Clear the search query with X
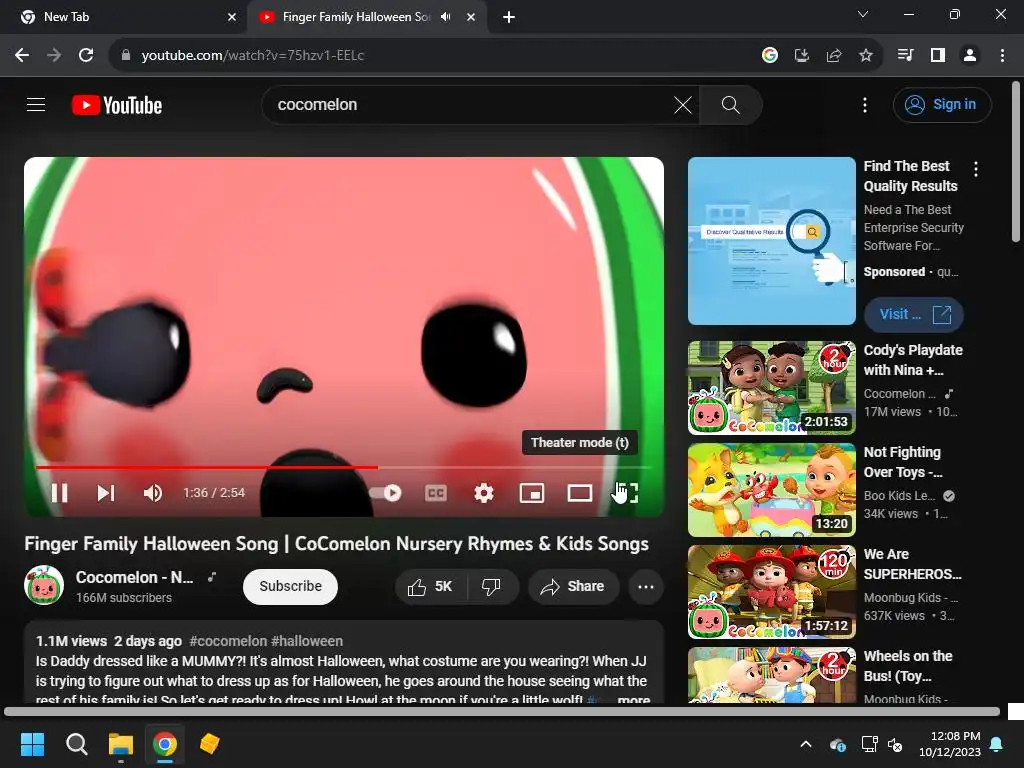This screenshot has width=1024, height=768. click(682, 104)
